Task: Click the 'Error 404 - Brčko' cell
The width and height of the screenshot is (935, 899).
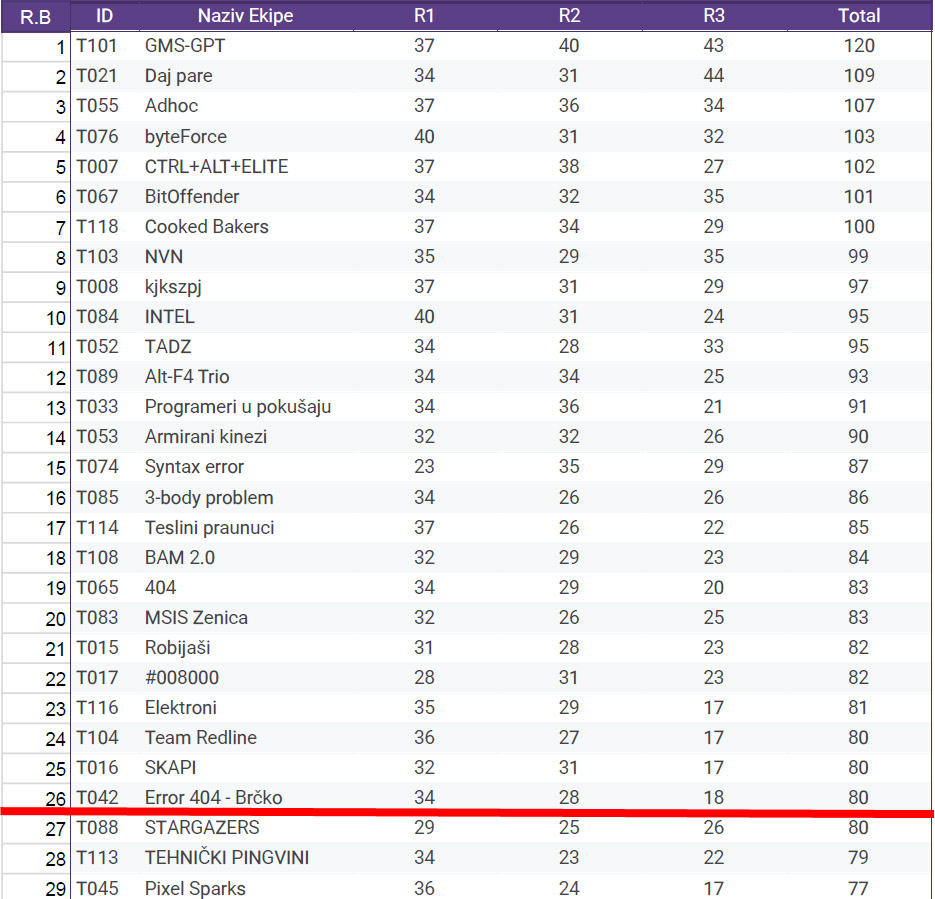Action: [x=213, y=797]
